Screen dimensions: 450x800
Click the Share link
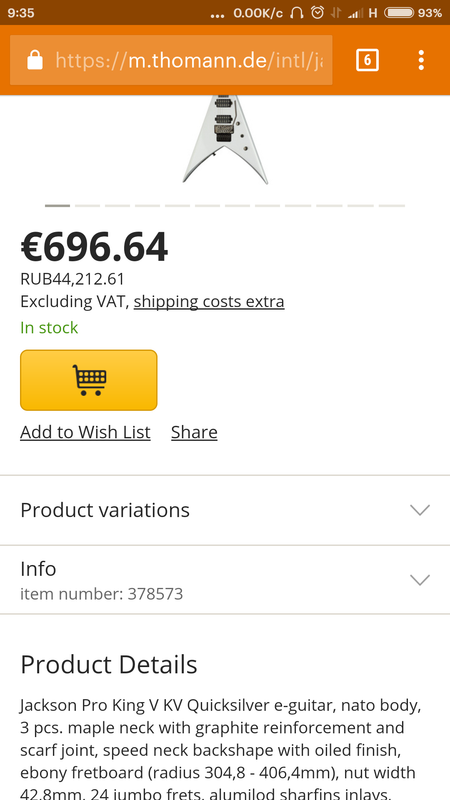click(x=194, y=432)
